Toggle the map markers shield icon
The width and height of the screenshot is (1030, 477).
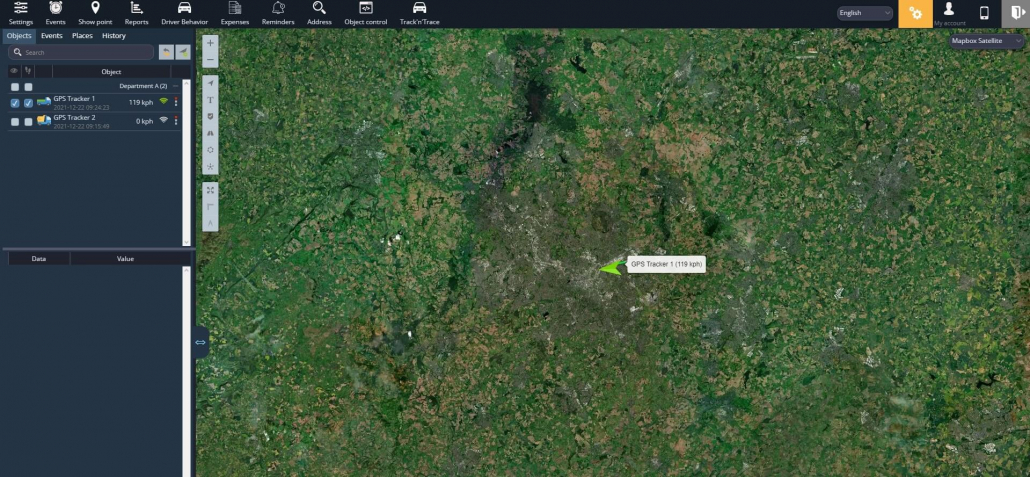coord(210,116)
